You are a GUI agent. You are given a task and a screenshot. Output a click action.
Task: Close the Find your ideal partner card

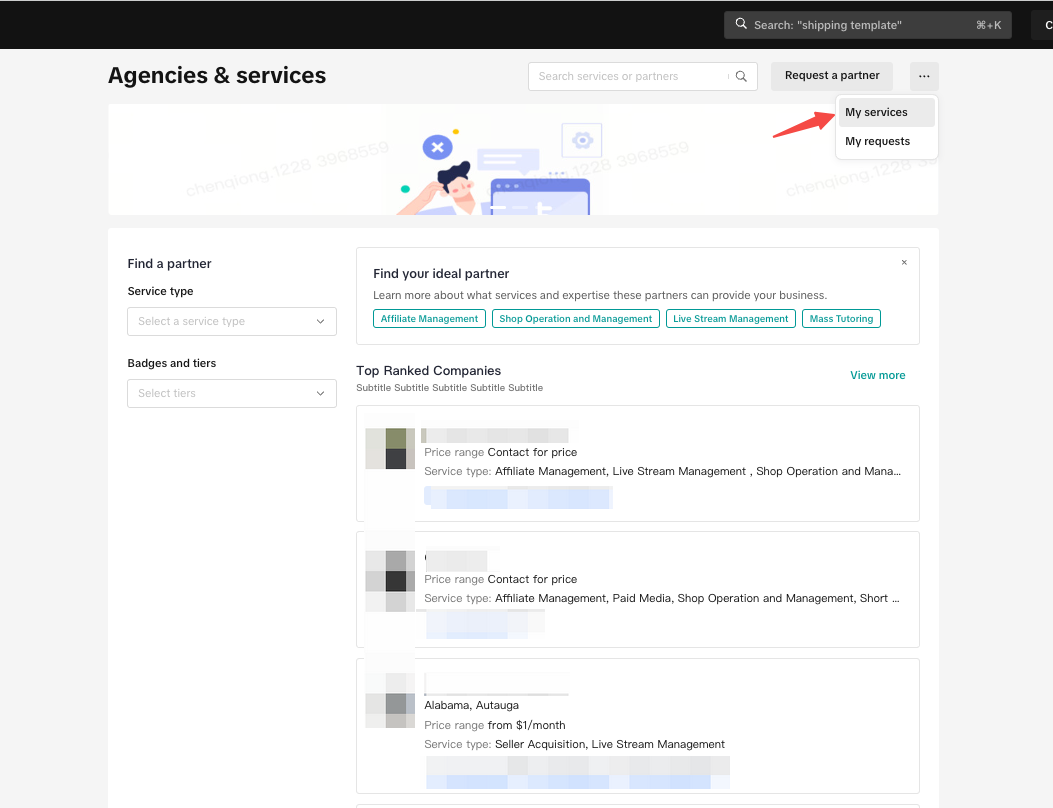pyautogui.click(x=904, y=263)
